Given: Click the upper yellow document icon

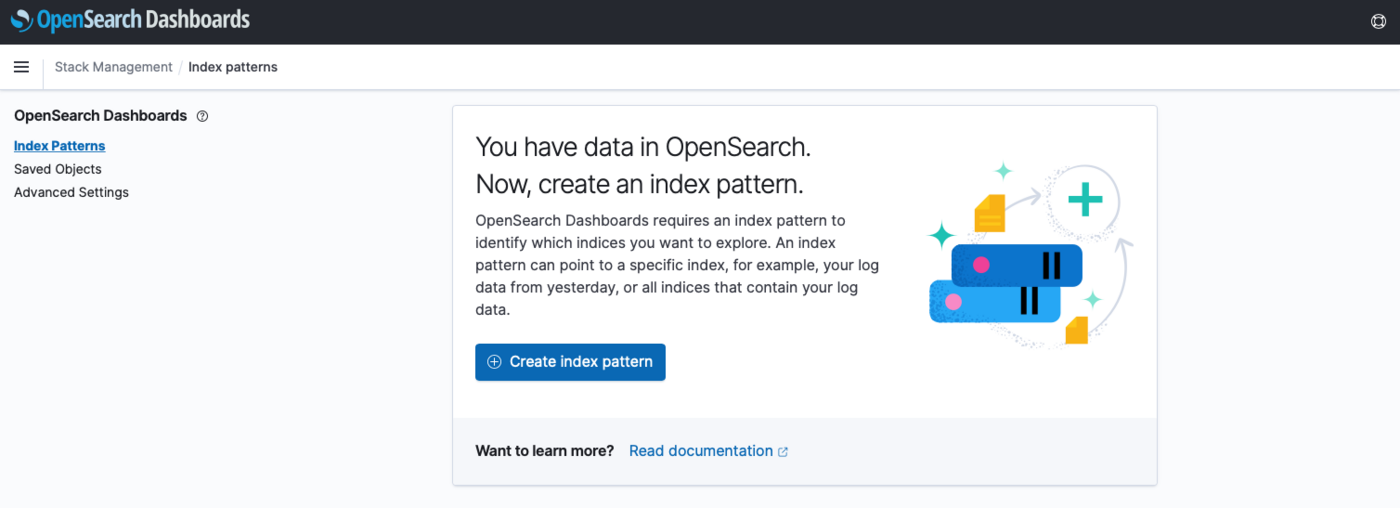Looking at the screenshot, I should pos(989,213).
